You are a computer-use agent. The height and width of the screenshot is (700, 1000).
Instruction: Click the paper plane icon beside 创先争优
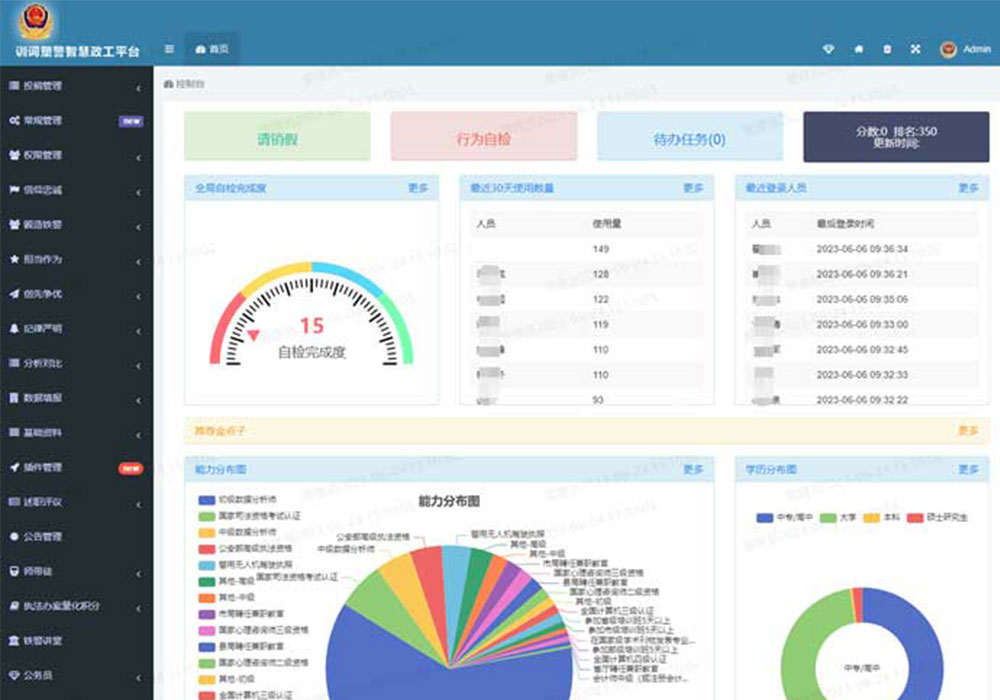14,294
